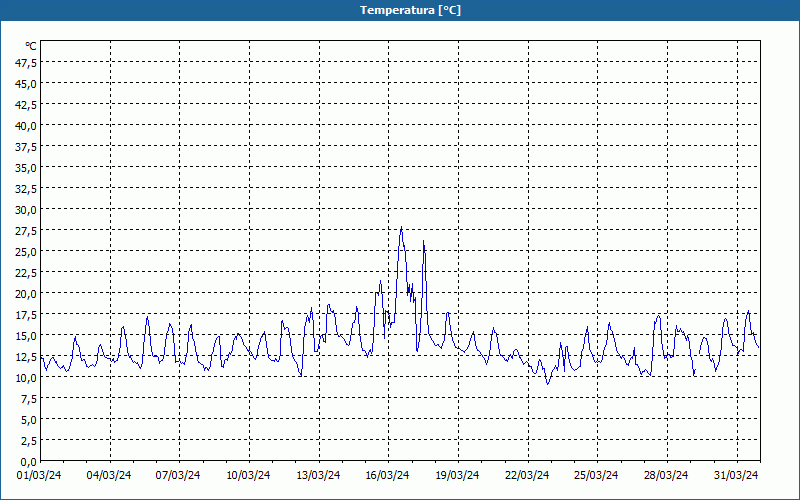This screenshot has height=500, width=800.
Task: Click the 37,5 y-axis label
Action: [27, 147]
